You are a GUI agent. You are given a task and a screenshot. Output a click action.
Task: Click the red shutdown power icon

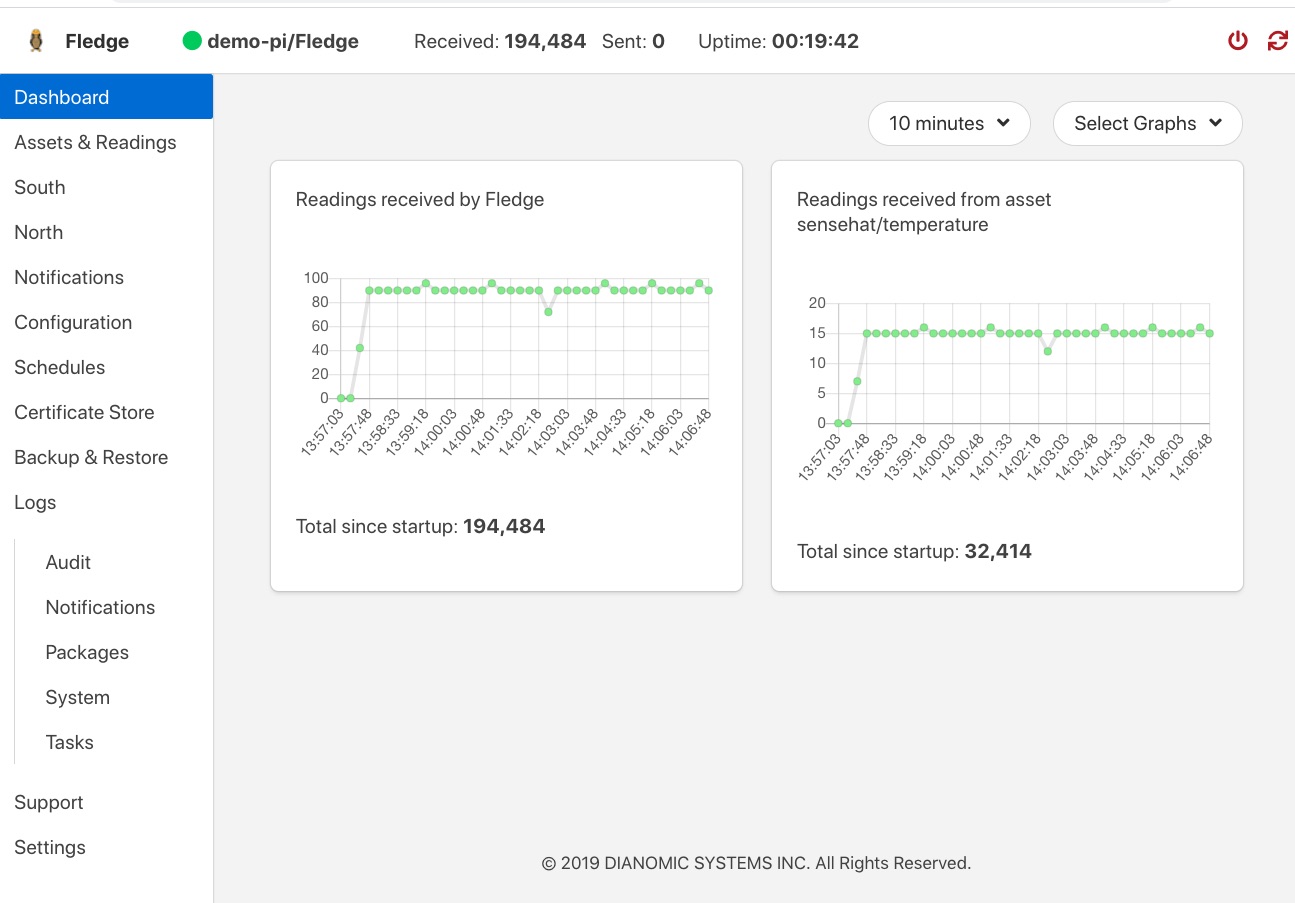(1238, 41)
